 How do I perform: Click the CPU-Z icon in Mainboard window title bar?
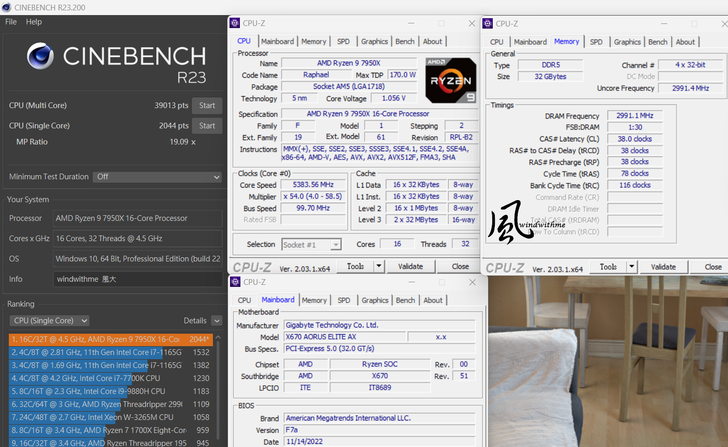click(x=237, y=281)
